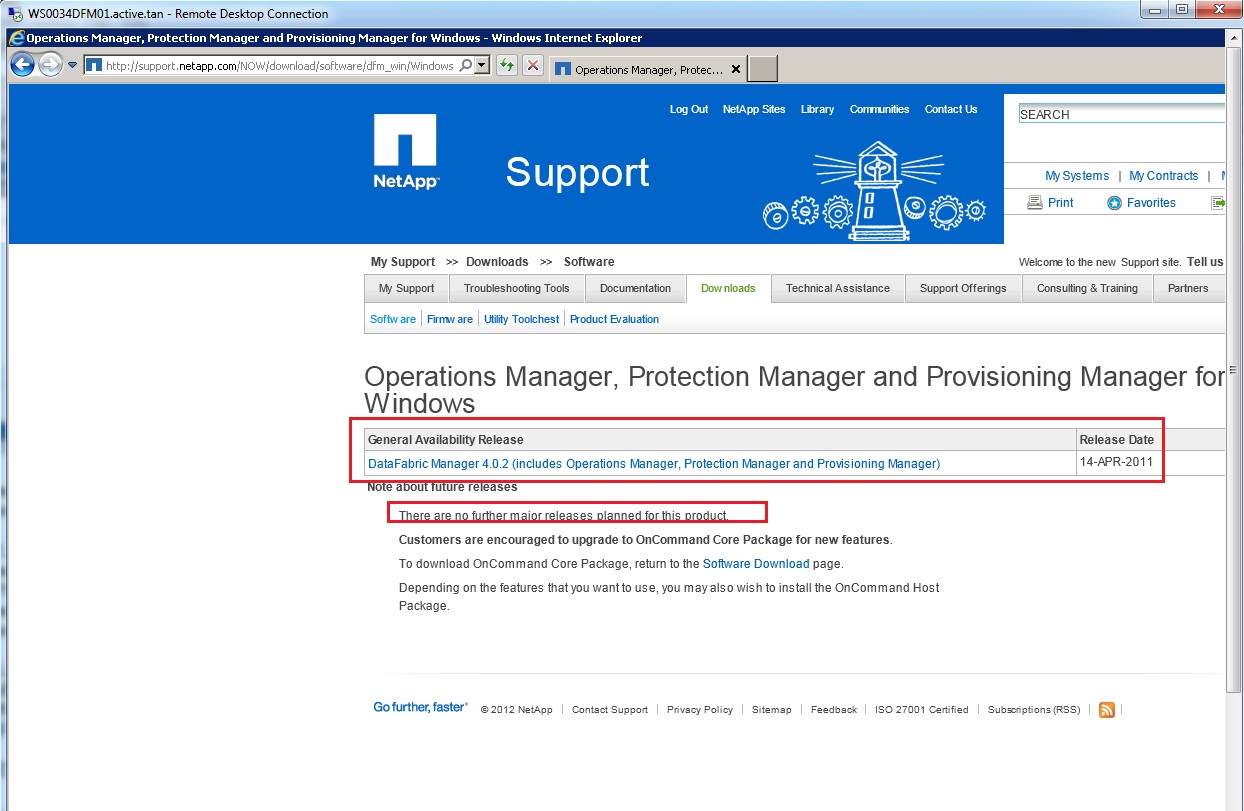Viewport: 1244px width, 811px height.
Task: Follow the Software Download link
Action: coord(755,565)
